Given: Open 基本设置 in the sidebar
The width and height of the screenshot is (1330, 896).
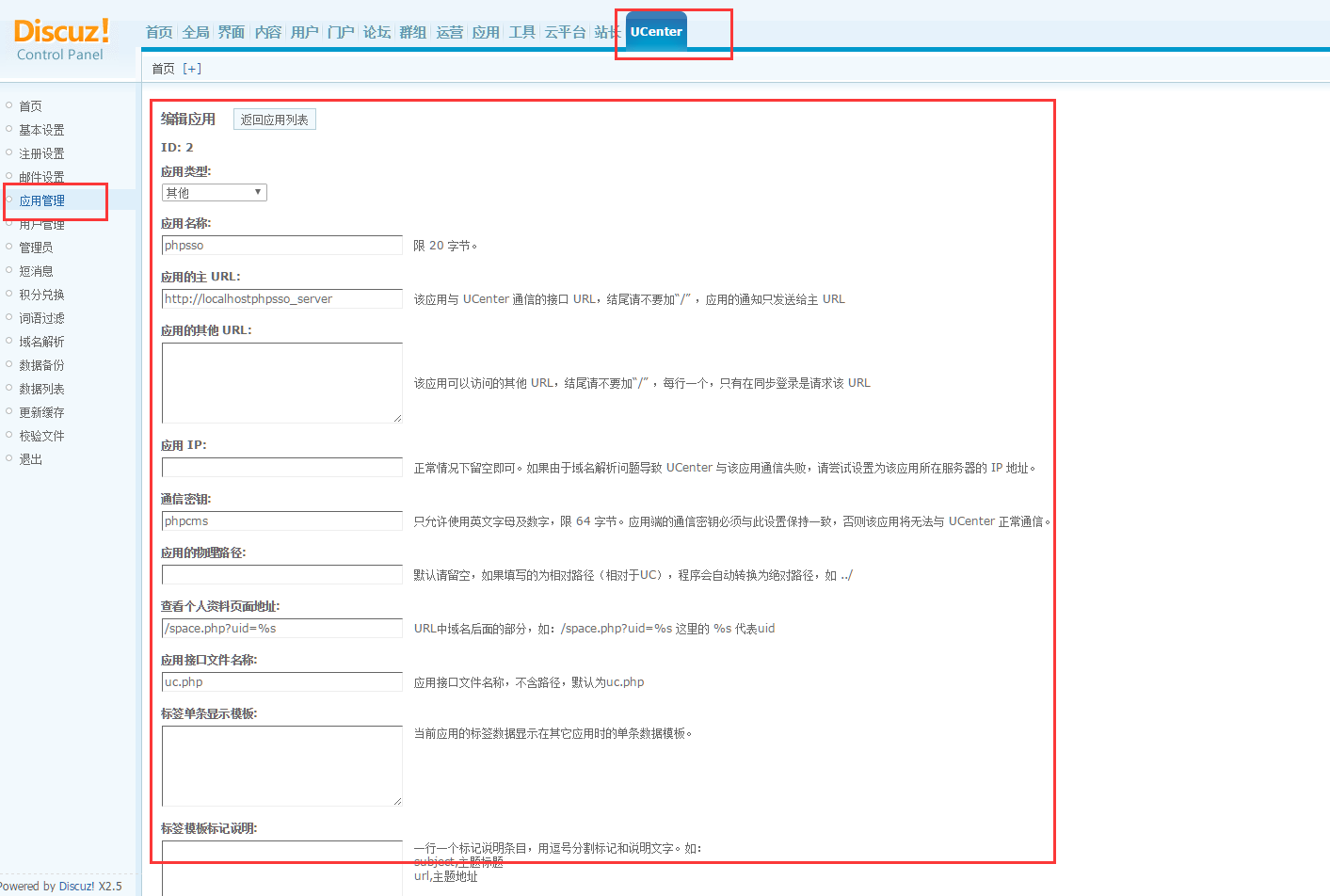Looking at the screenshot, I should tap(41, 130).
